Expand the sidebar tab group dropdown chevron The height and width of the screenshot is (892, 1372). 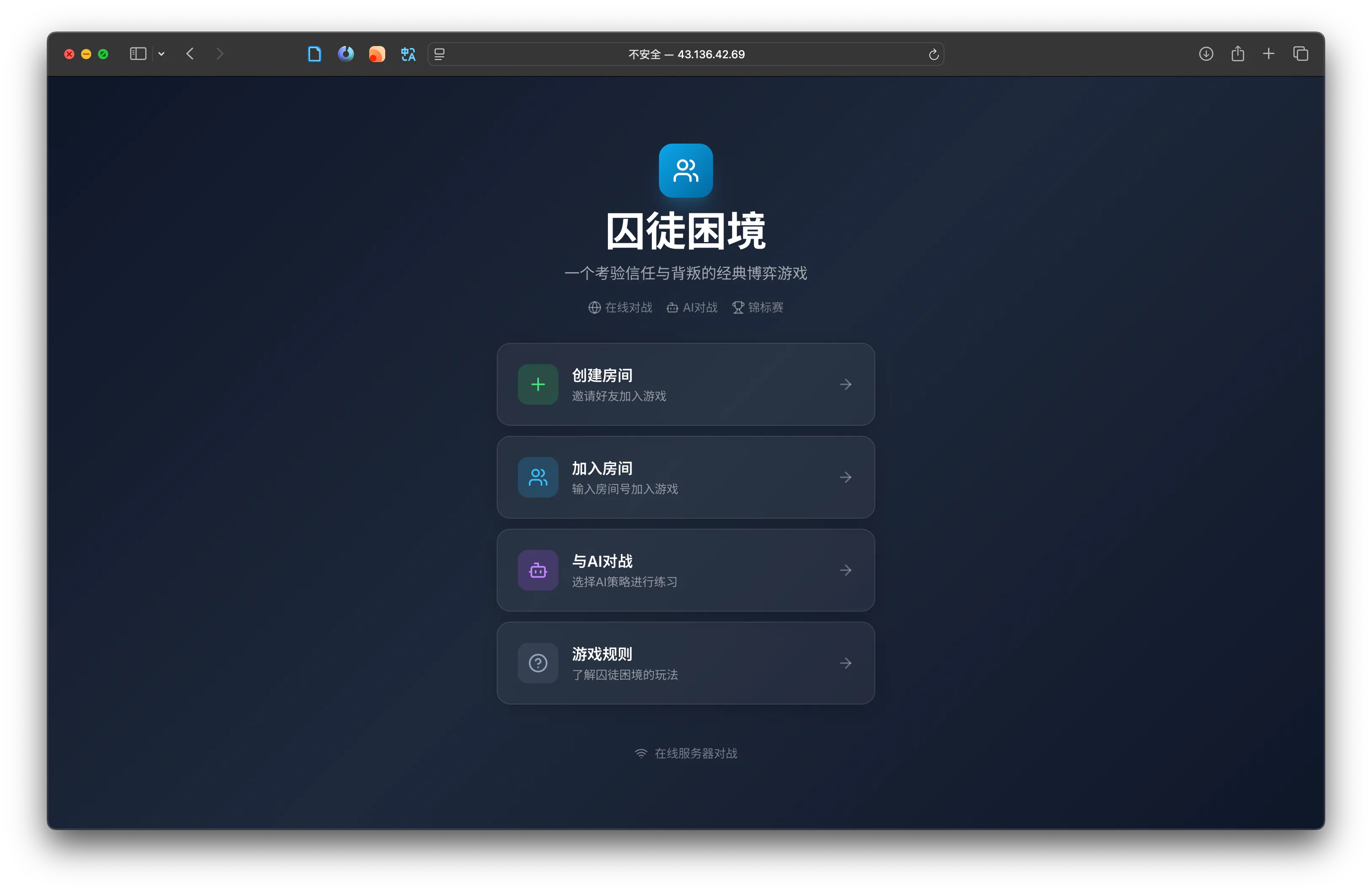click(x=161, y=54)
